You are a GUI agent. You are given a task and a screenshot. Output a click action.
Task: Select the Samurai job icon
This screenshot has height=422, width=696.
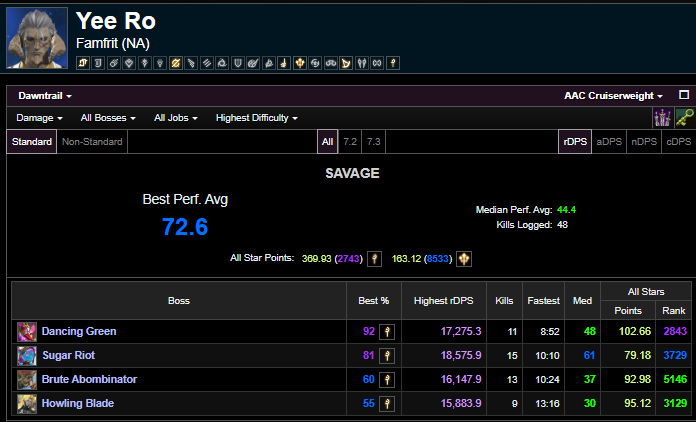[x=315, y=63]
